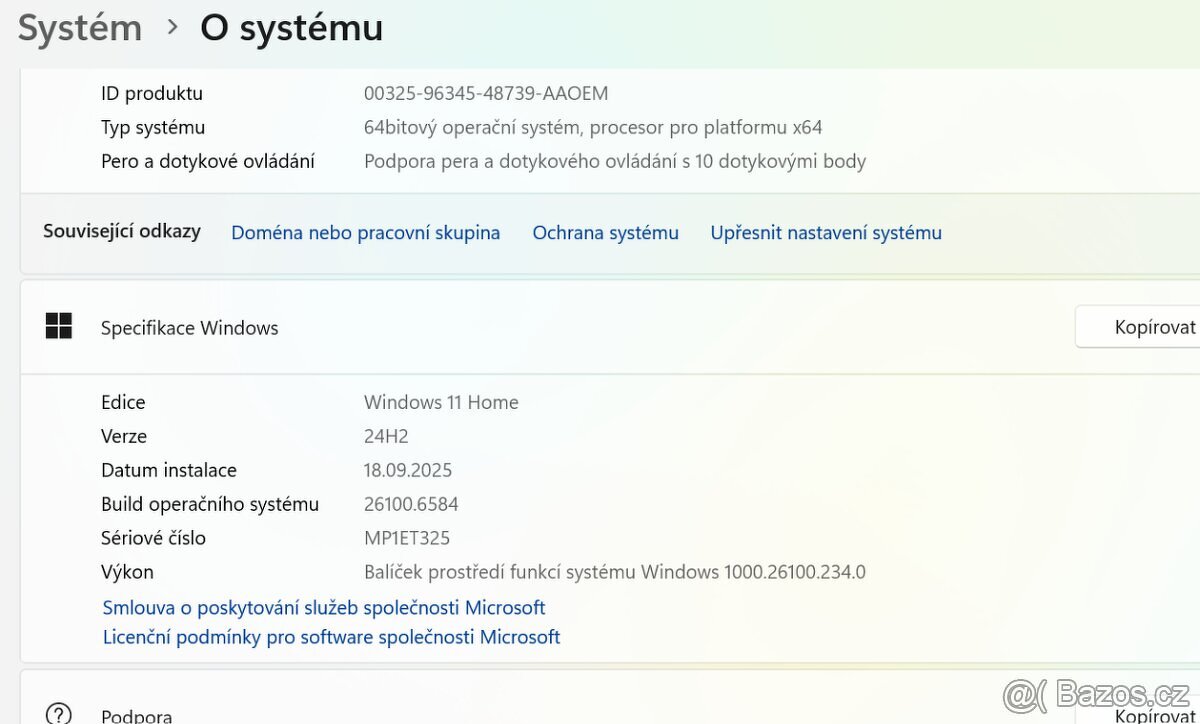Click the Windows logo icon beside Specifikace Windows
The height and width of the screenshot is (724, 1200).
[59, 326]
